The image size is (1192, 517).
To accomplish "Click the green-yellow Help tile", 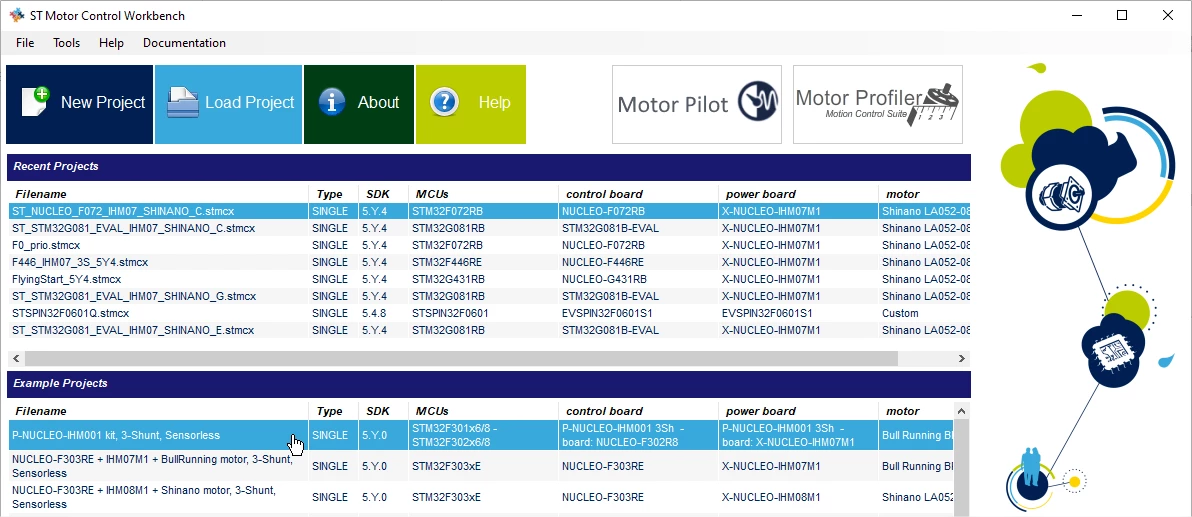I will pos(471,104).
